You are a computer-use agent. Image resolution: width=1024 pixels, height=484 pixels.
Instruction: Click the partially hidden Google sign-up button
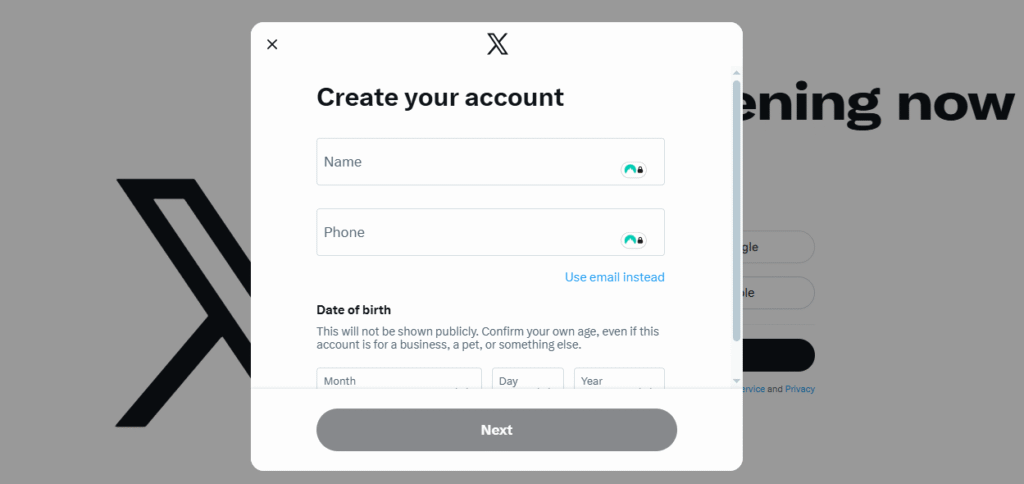[x=778, y=247]
